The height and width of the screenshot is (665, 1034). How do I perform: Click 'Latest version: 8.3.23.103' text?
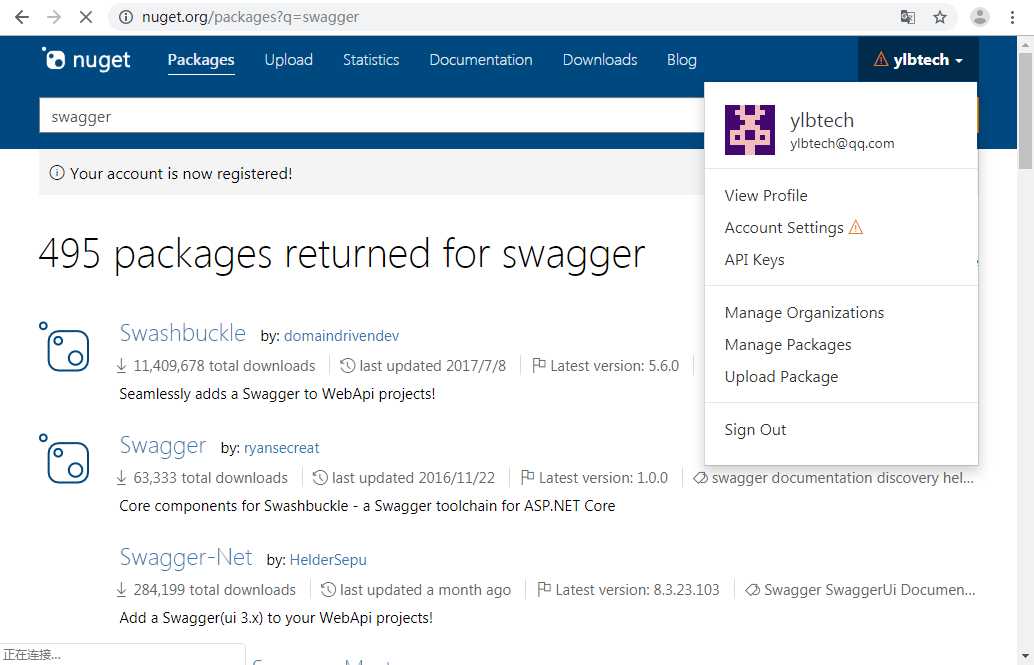click(x=637, y=590)
